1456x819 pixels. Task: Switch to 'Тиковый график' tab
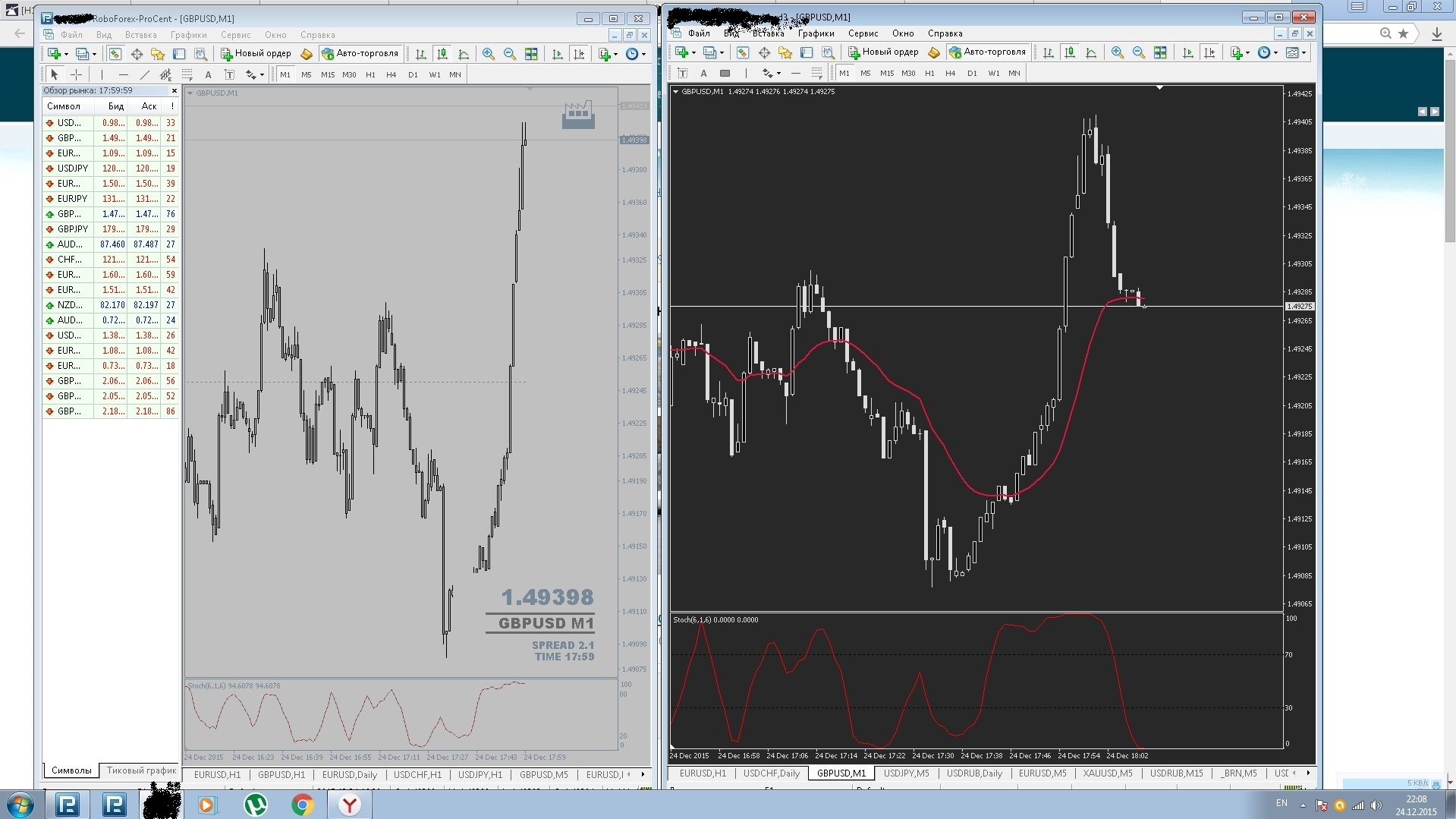pos(141,770)
